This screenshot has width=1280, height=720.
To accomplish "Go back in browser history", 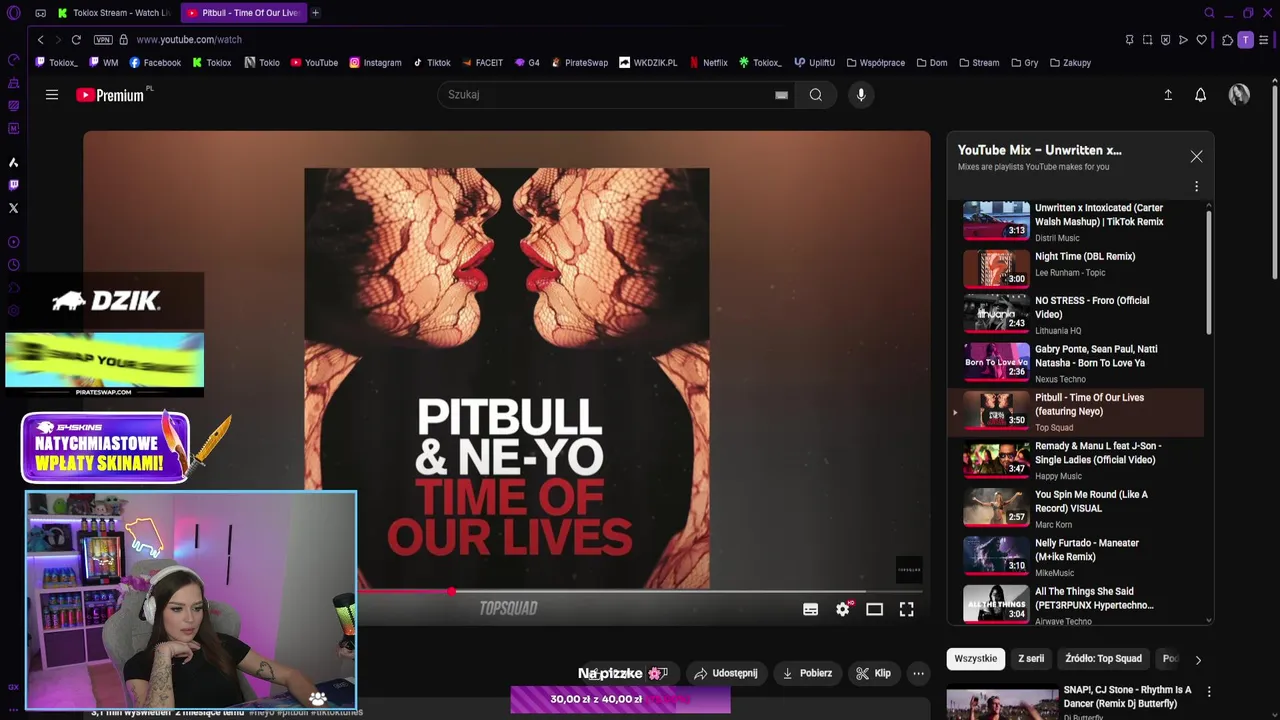I will 40,40.
